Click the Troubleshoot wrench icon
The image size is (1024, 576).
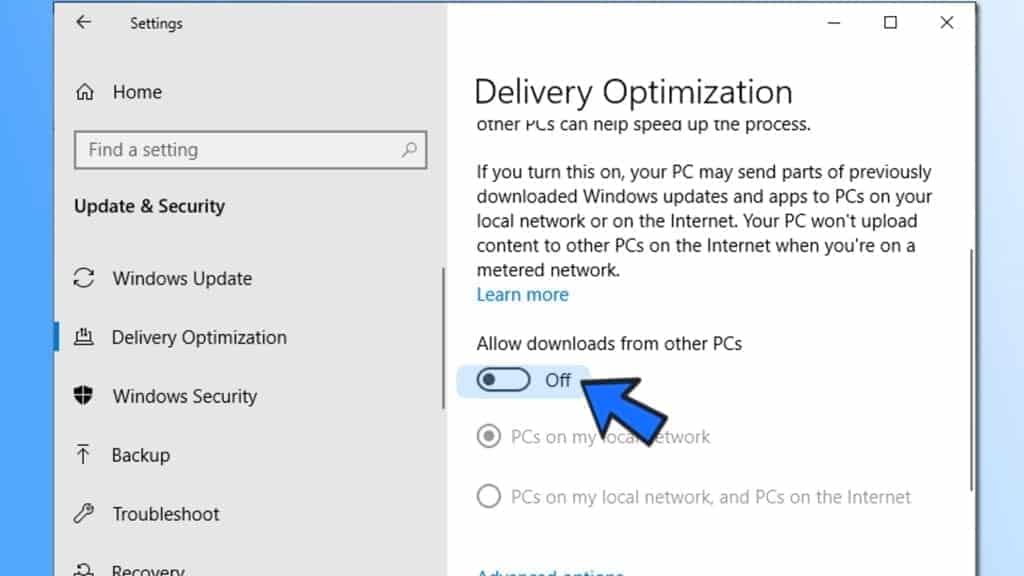click(x=84, y=513)
